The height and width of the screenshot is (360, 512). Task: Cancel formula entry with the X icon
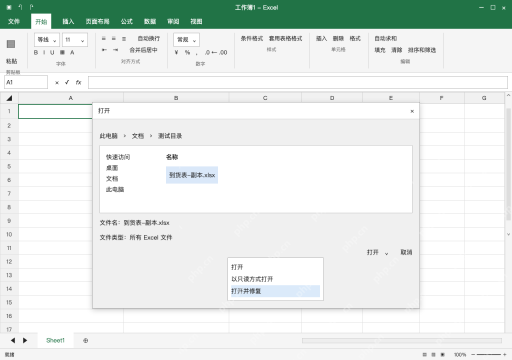(x=57, y=82)
